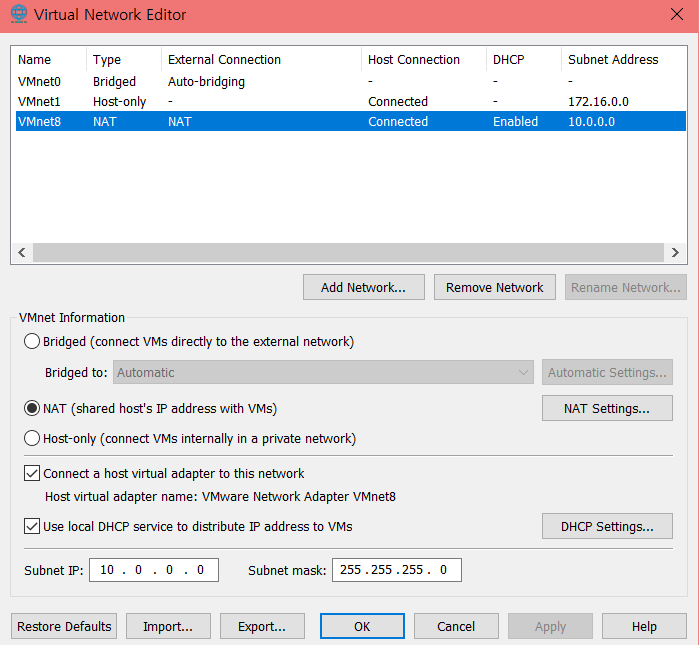Screen dimensions: 699x645
Task: Open the Bridged to Automatic dropdown
Action: click(323, 372)
